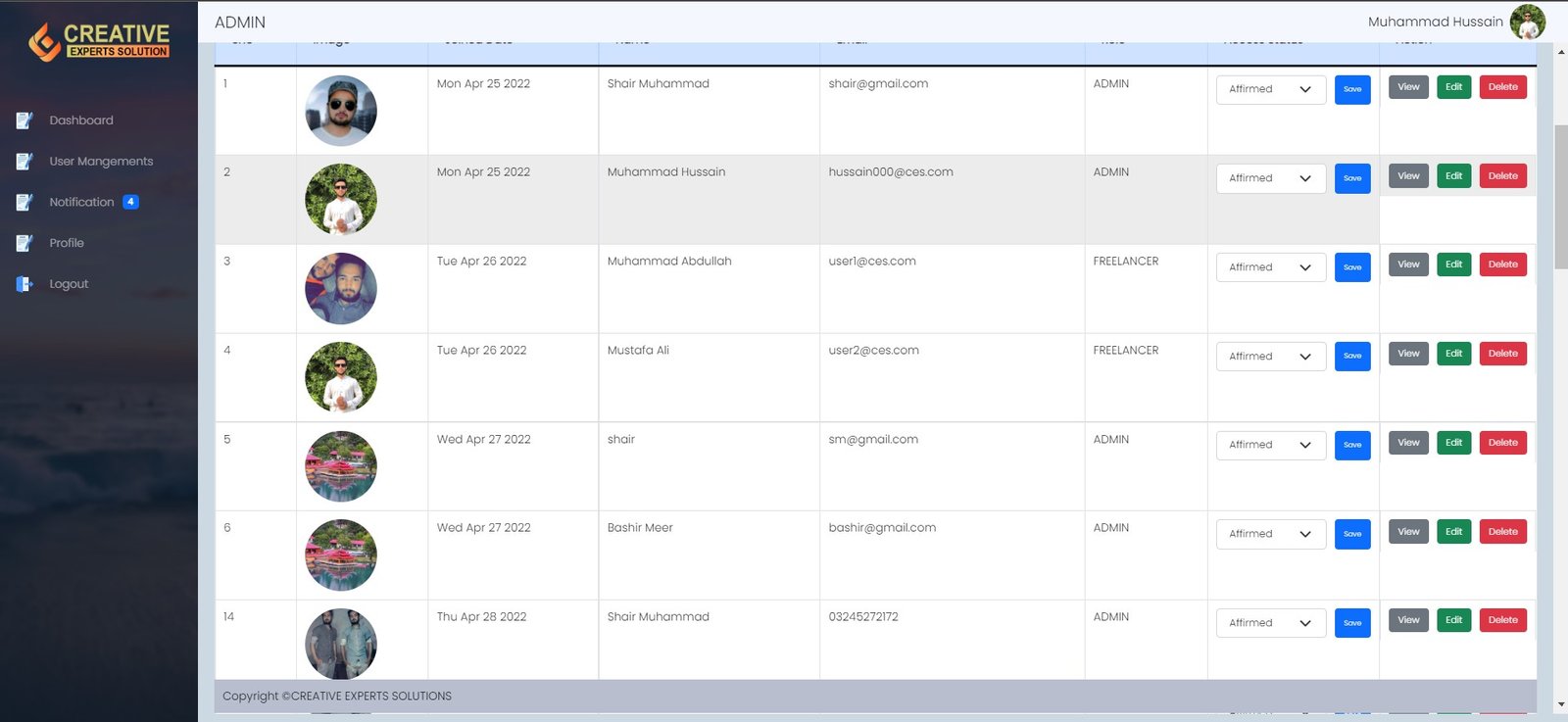Click the User Mangements sidebar icon
Viewport: 1568px width, 722px height.
point(24,162)
